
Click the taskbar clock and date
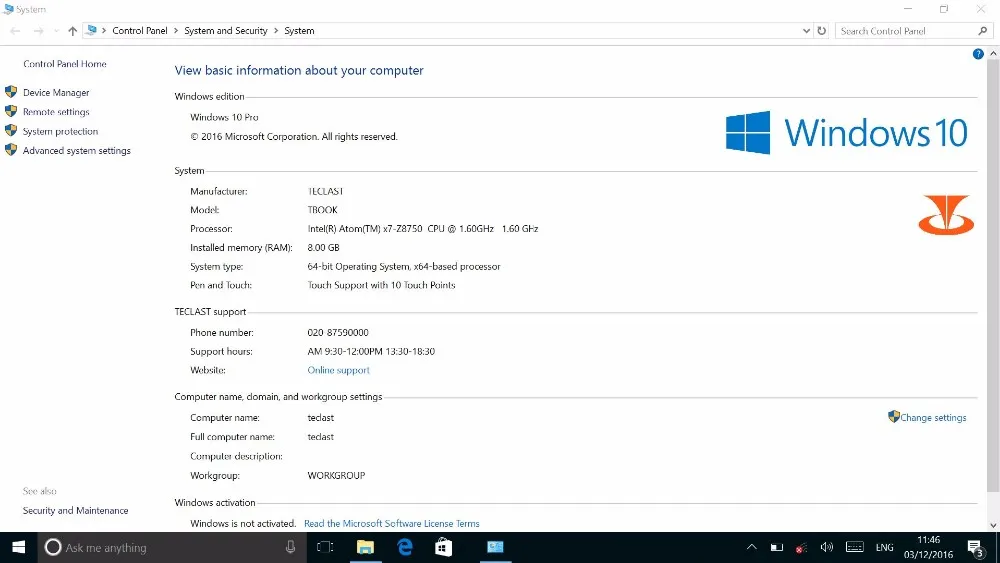[929, 547]
